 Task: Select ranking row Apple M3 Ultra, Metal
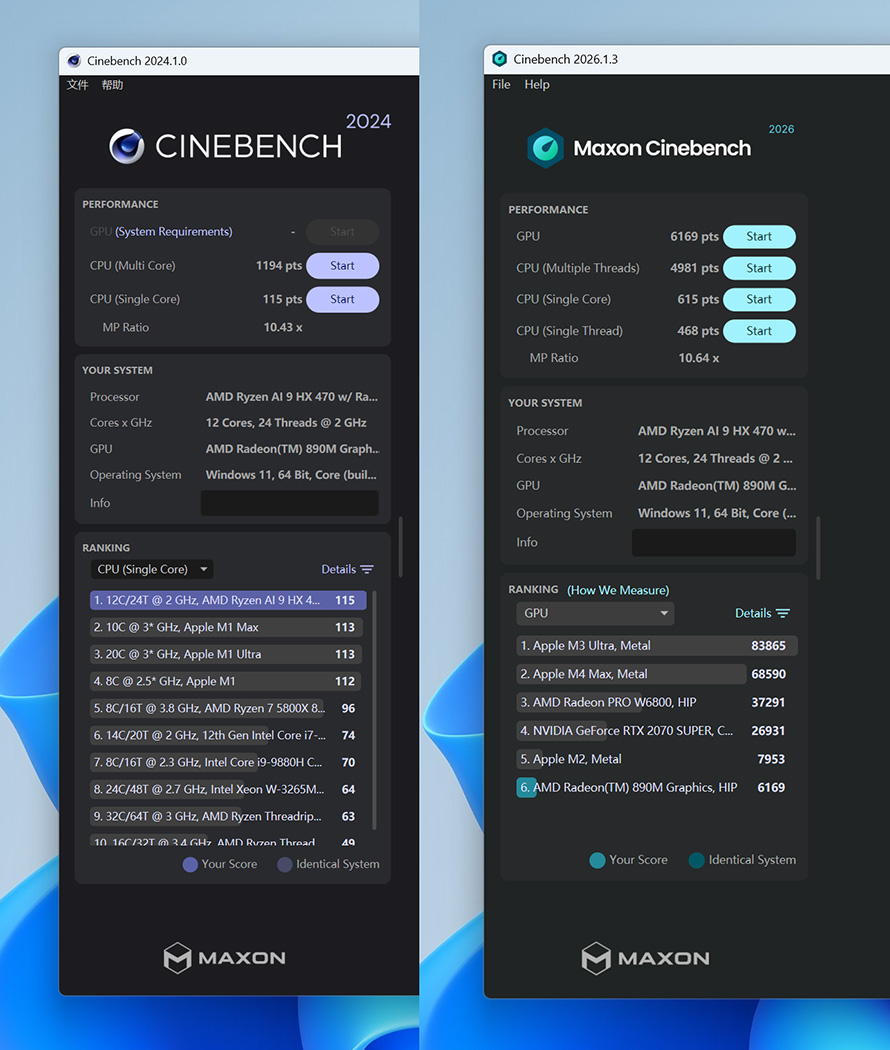coord(656,646)
